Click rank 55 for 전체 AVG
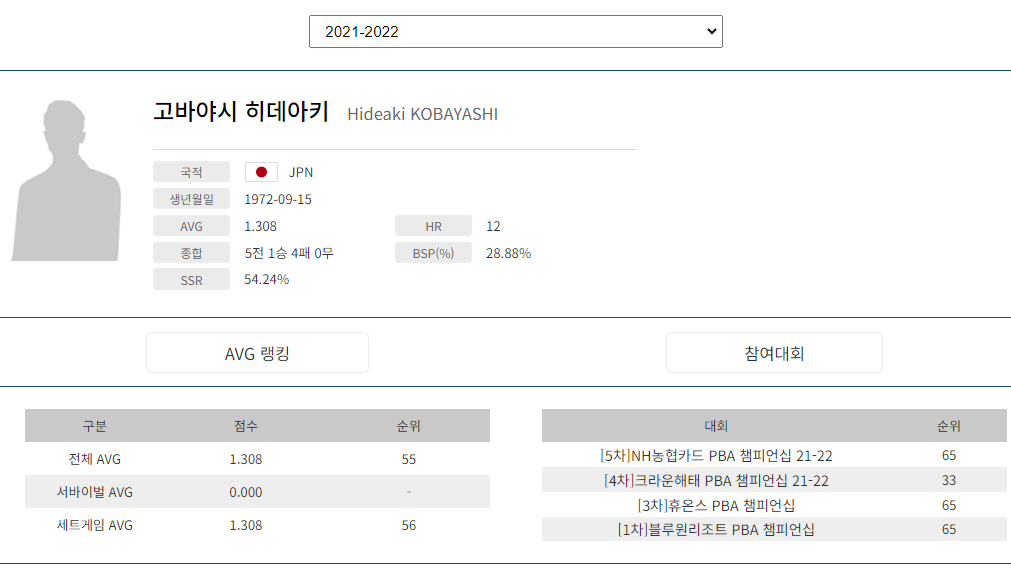 (409, 459)
